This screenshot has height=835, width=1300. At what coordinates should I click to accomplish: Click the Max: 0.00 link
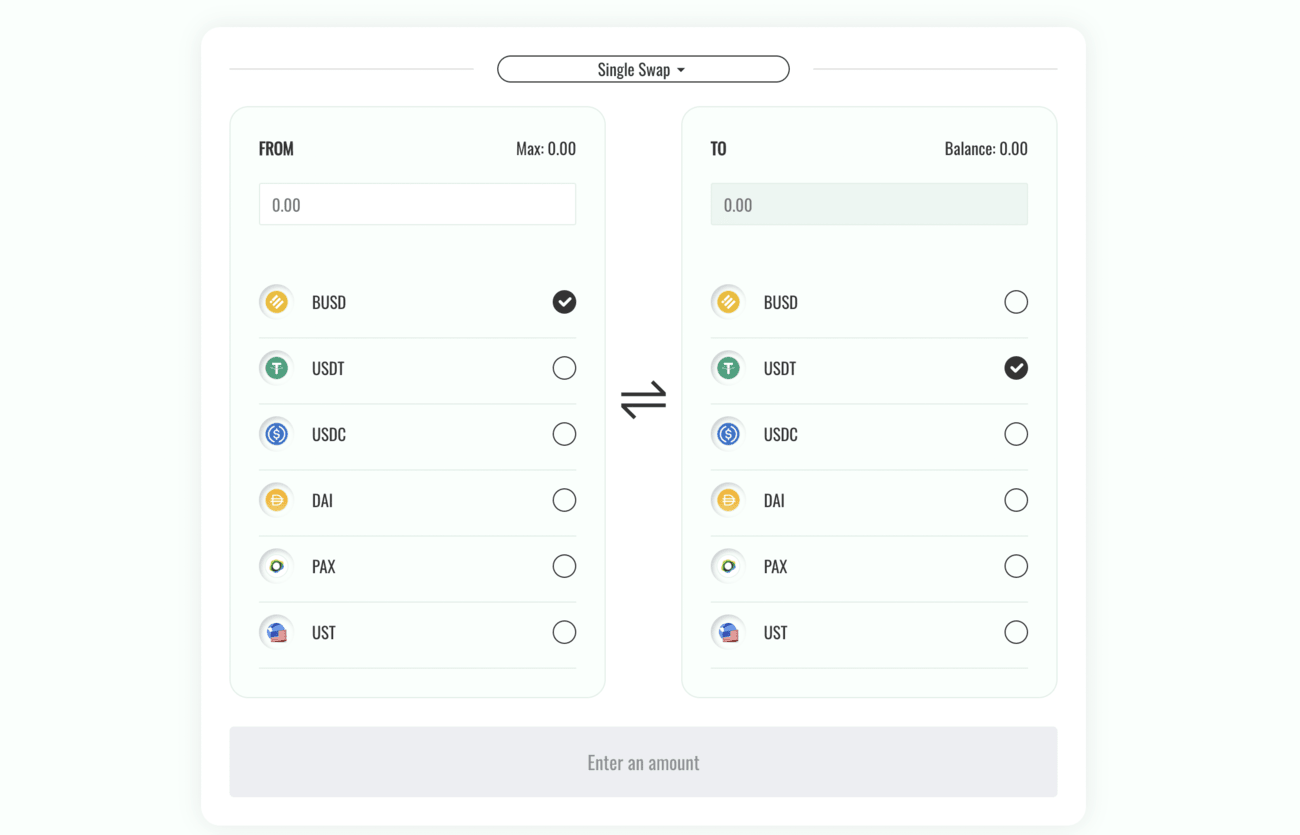coord(546,149)
